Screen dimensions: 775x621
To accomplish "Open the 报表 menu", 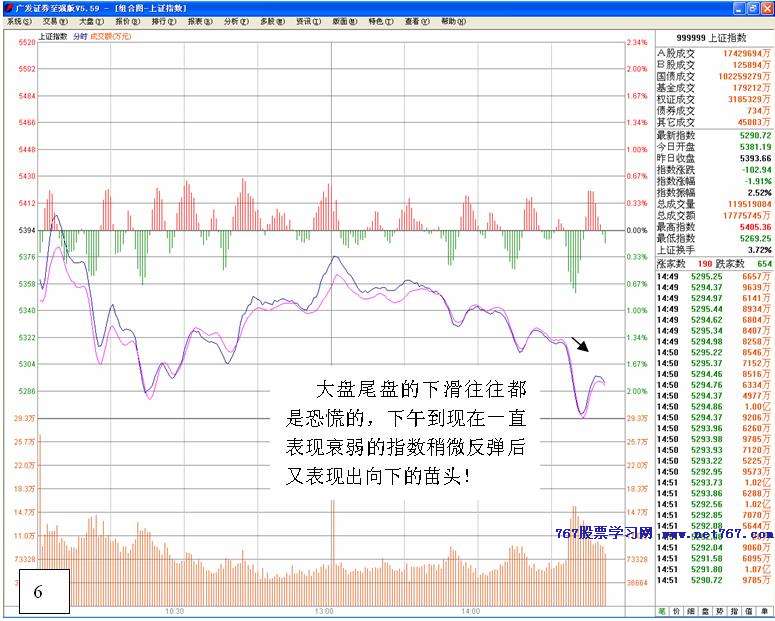I will point(200,22).
